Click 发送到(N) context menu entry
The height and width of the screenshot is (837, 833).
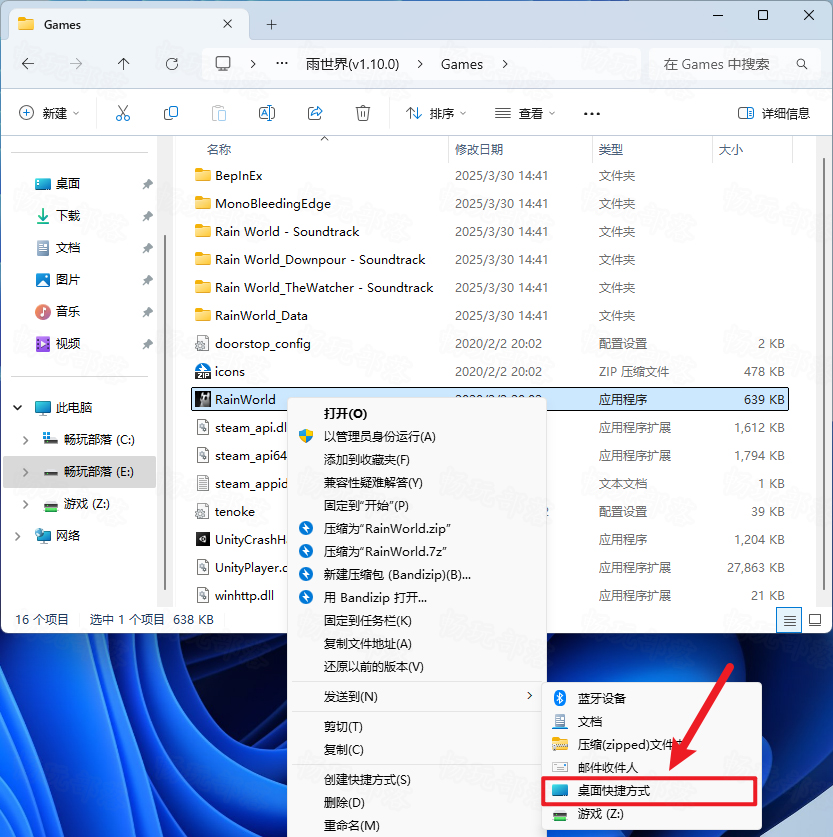(x=417, y=697)
